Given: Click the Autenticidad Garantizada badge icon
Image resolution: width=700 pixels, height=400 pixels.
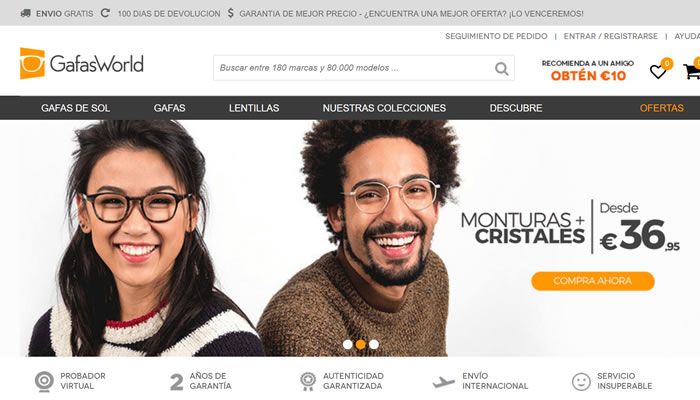Looking at the screenshot, I should click(308, 382).
